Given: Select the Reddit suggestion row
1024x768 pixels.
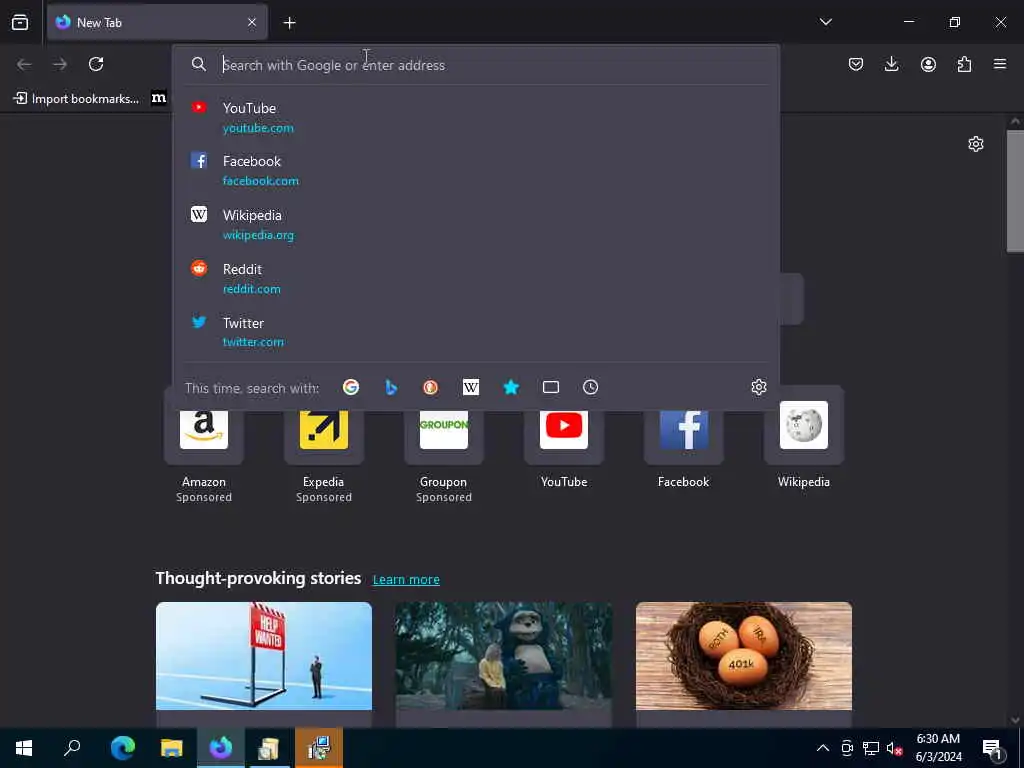Looking at the screenshot, I should click(476, 278).
